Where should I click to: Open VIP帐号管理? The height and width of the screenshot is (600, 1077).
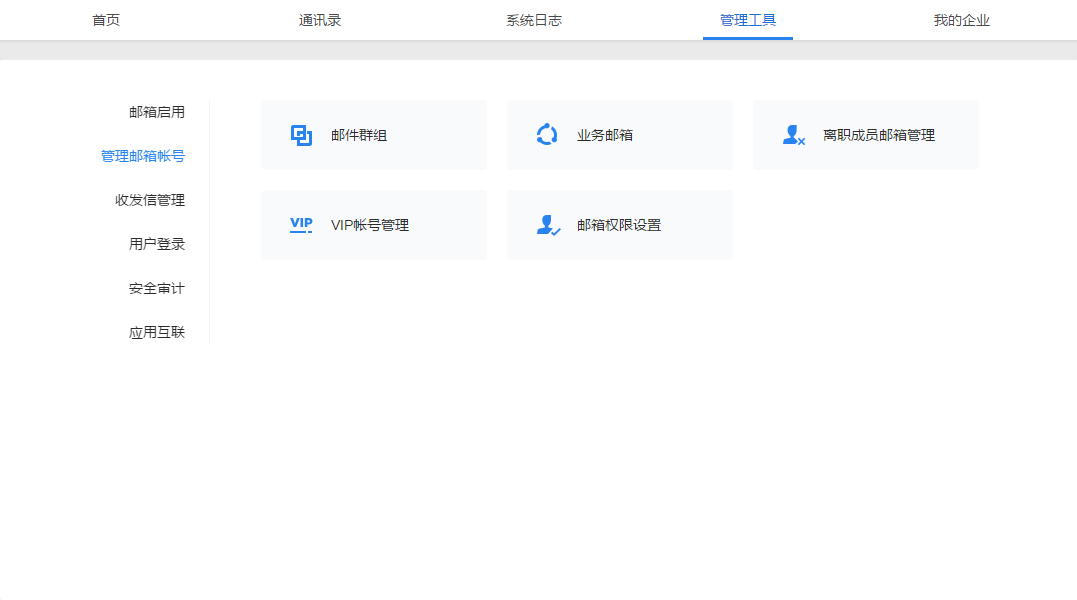373,224
